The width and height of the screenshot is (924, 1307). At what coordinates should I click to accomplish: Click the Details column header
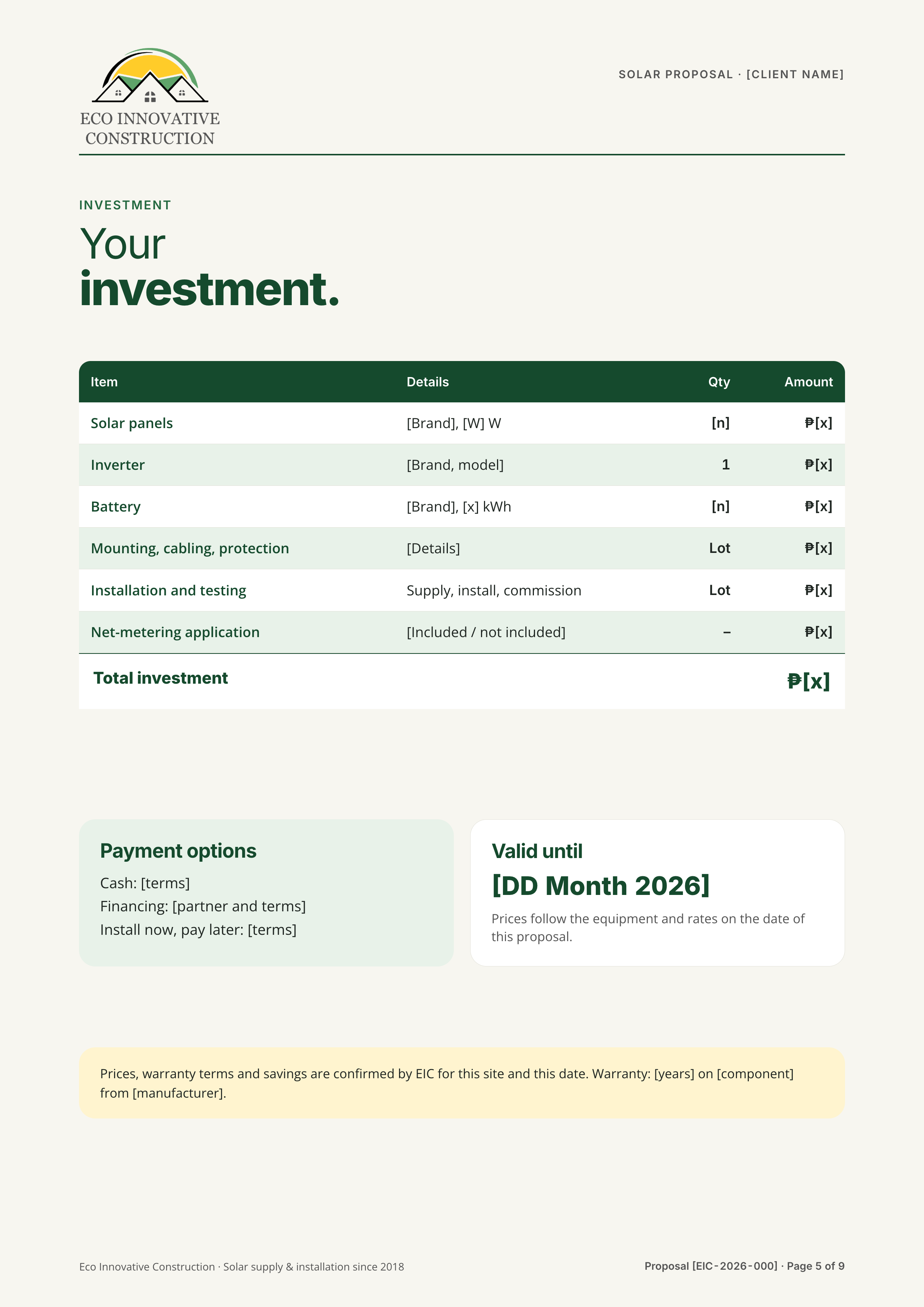point(428,382)
